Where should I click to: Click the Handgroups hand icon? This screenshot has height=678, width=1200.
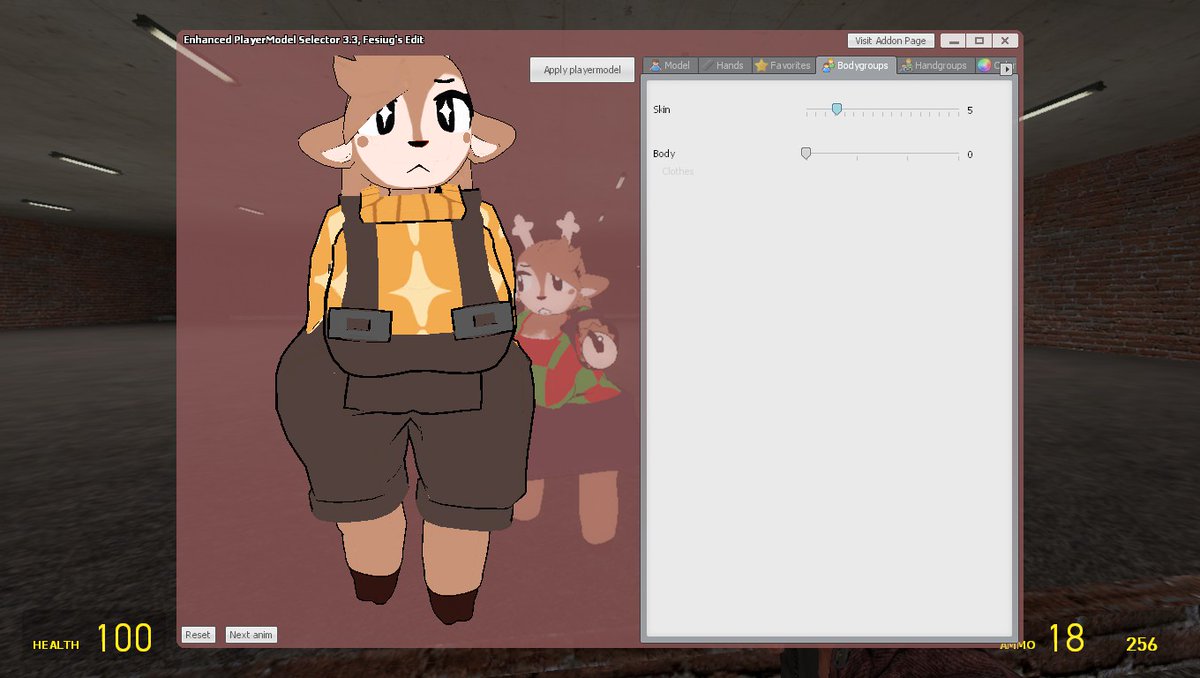click(907, 65)
